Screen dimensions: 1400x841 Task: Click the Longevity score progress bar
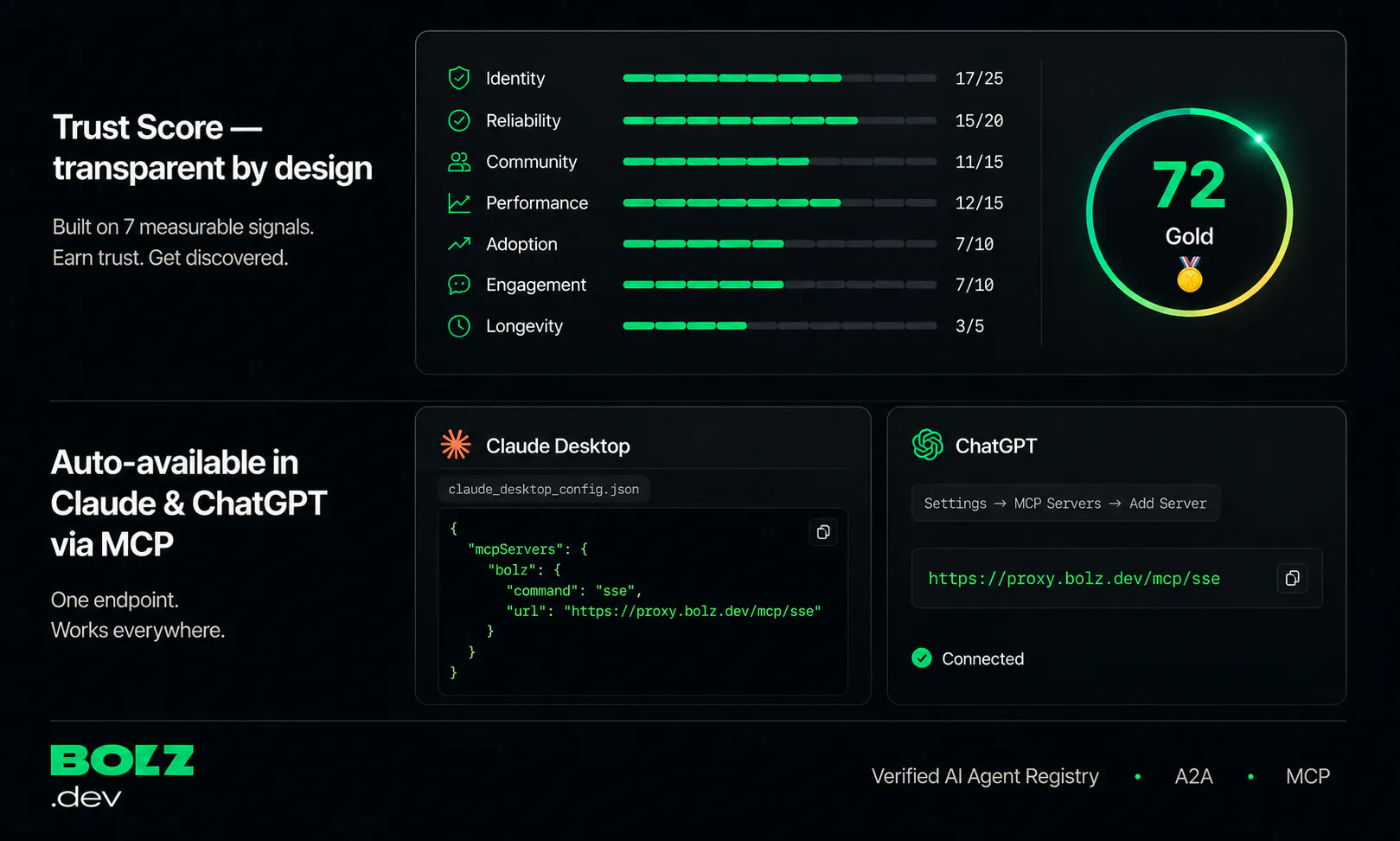tap(779, 326)
